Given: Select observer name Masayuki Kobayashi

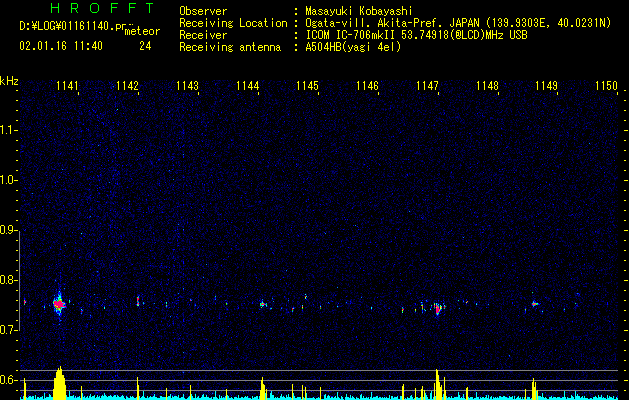Looking at the screenshot, I should 359,11.
